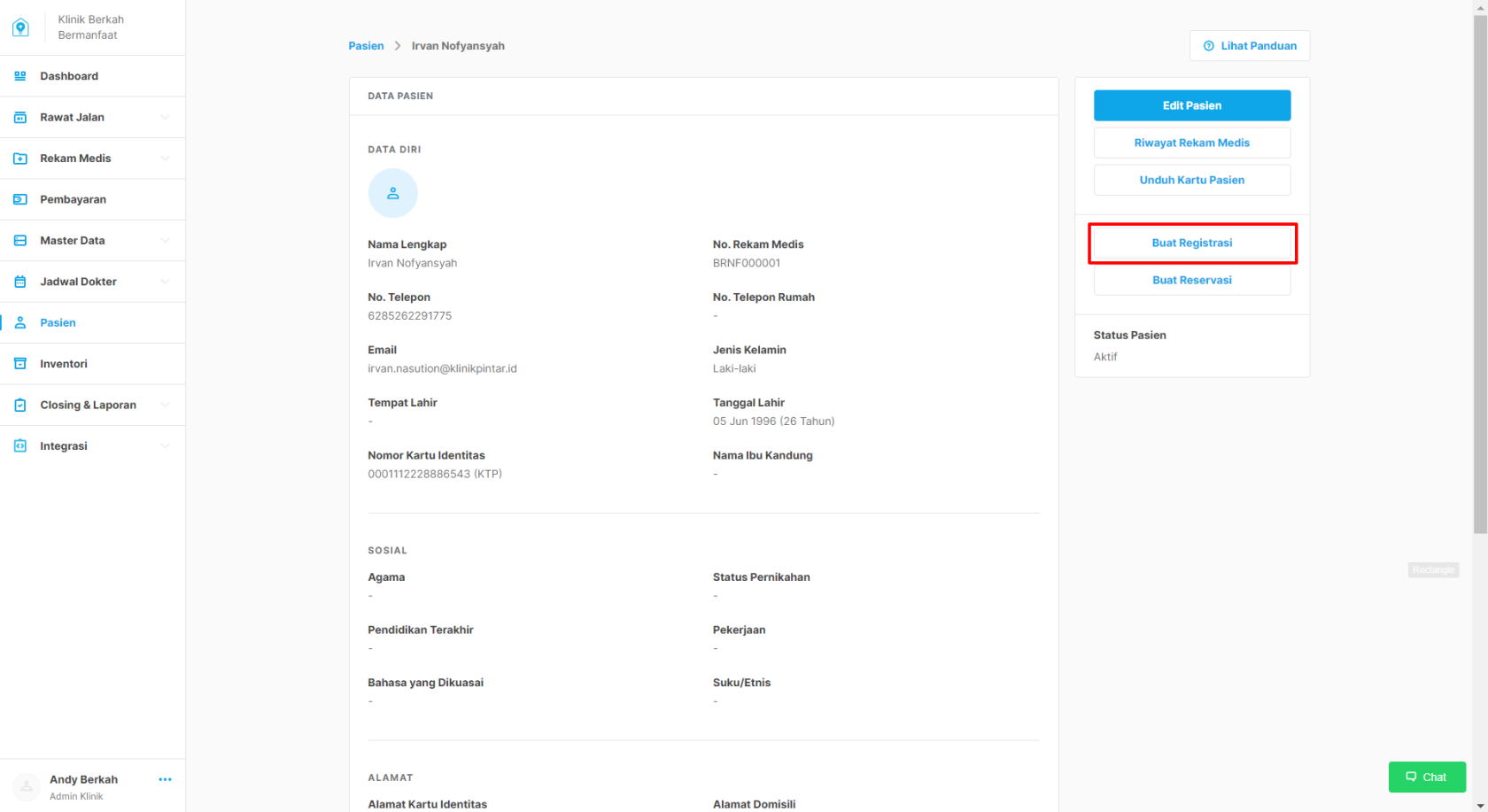1488x812 pixels.
Task: Click the Buat Registrasi button
Action: point(1192,243)
